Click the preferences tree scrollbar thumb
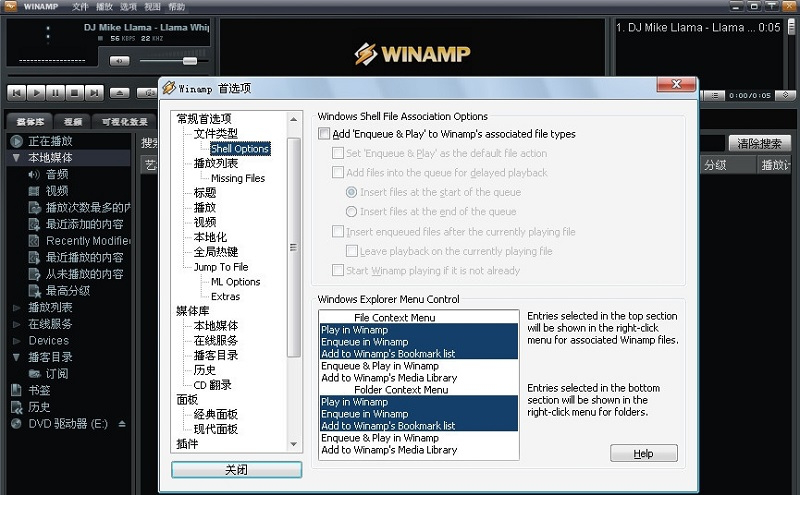The width and height of the screenshot is (800, 514). point(293,248)
